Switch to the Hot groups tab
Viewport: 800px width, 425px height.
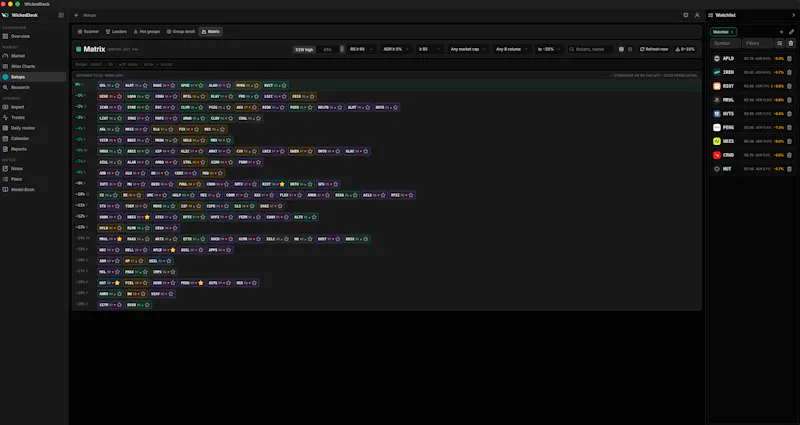(147, 32)
